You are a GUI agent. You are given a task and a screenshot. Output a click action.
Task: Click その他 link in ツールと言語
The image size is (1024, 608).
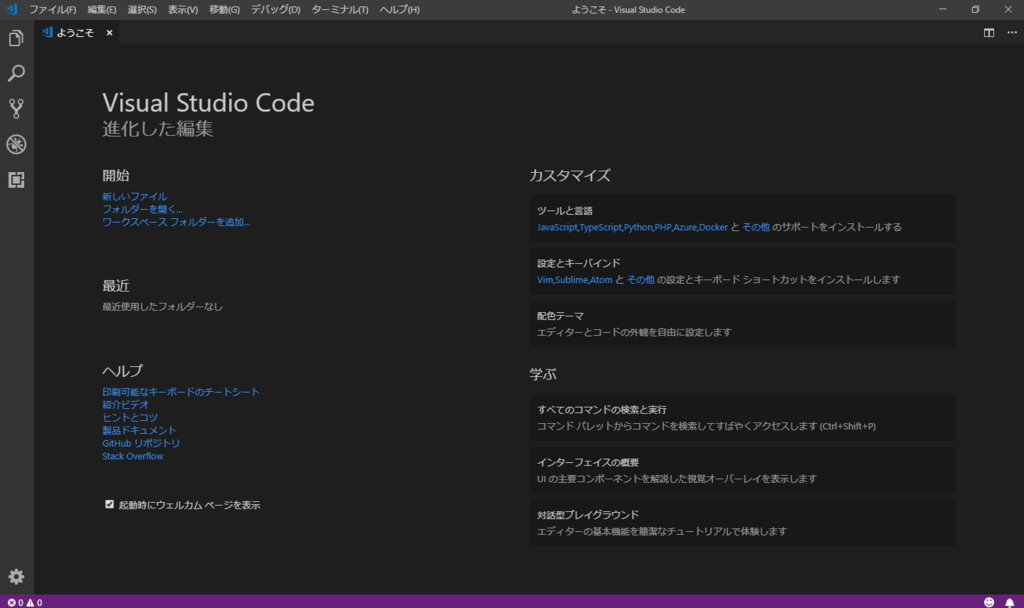click(756, 227)
